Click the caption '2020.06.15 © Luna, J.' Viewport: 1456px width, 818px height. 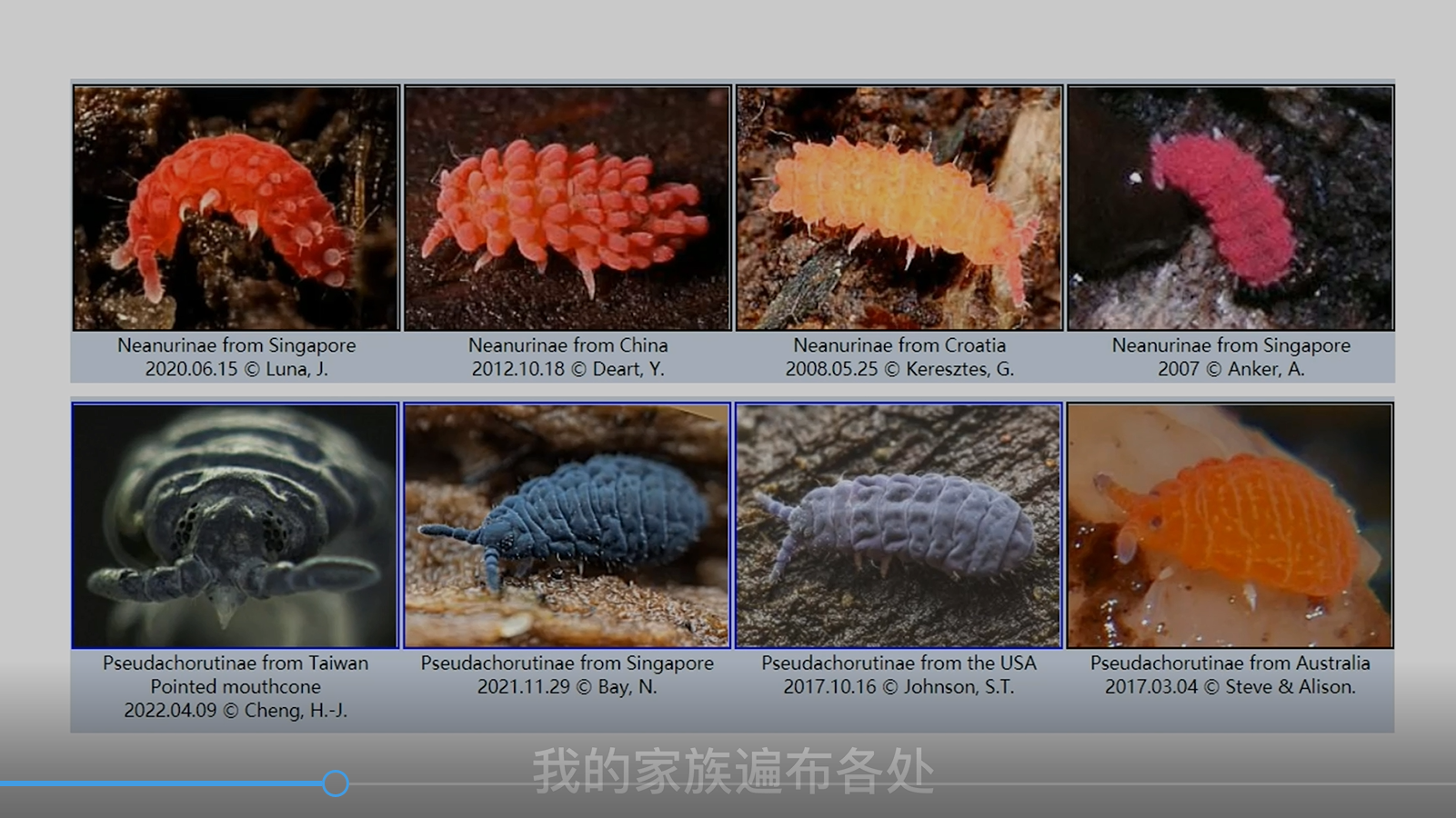click(x=236, y=369)
